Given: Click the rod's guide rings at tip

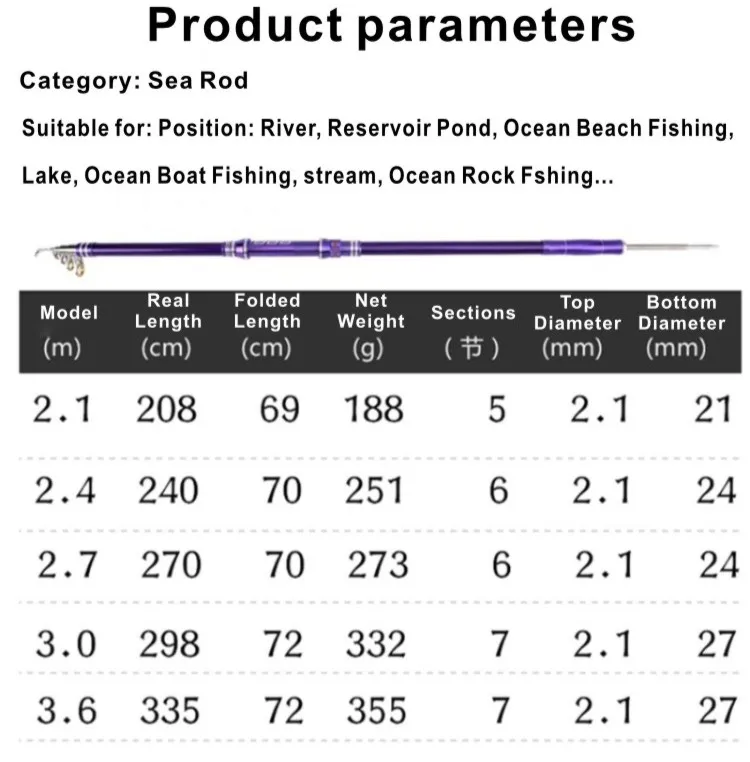Looking at the screenshot, I should [x=70, y=262].
